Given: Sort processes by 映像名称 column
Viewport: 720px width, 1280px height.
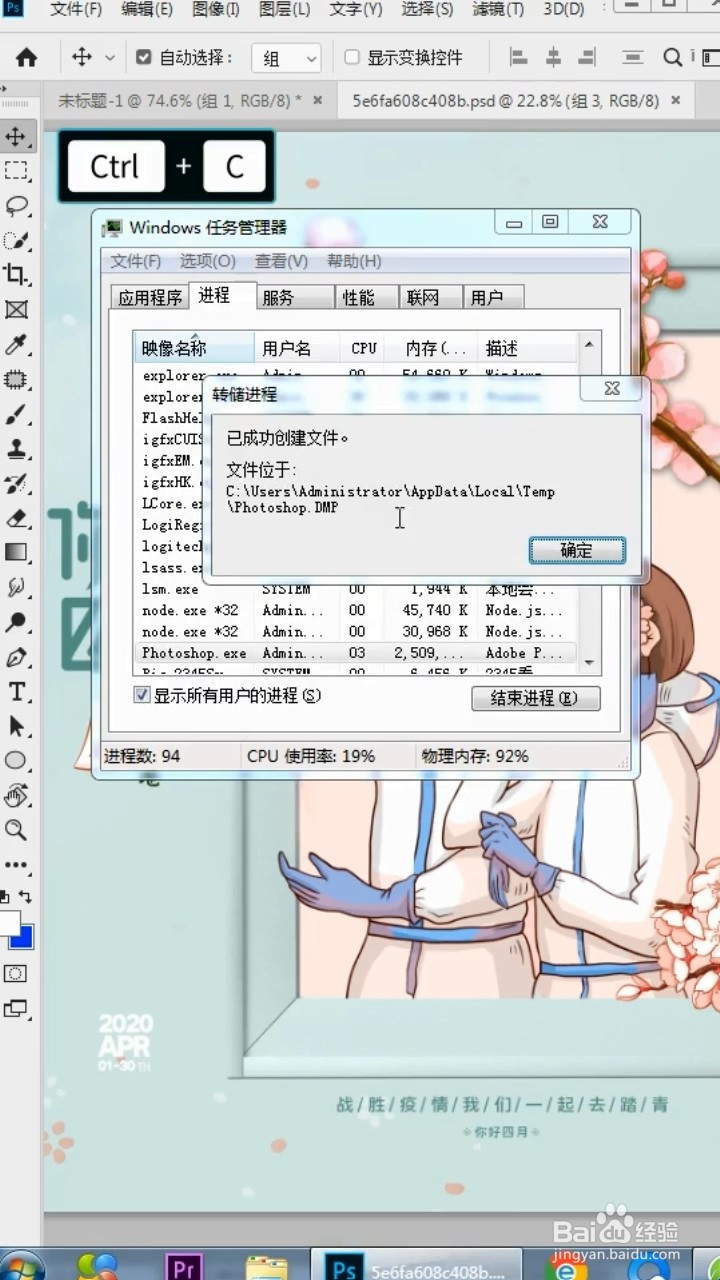Looking at the screenshot, I should pyautogui.click(x=194, y=348).
